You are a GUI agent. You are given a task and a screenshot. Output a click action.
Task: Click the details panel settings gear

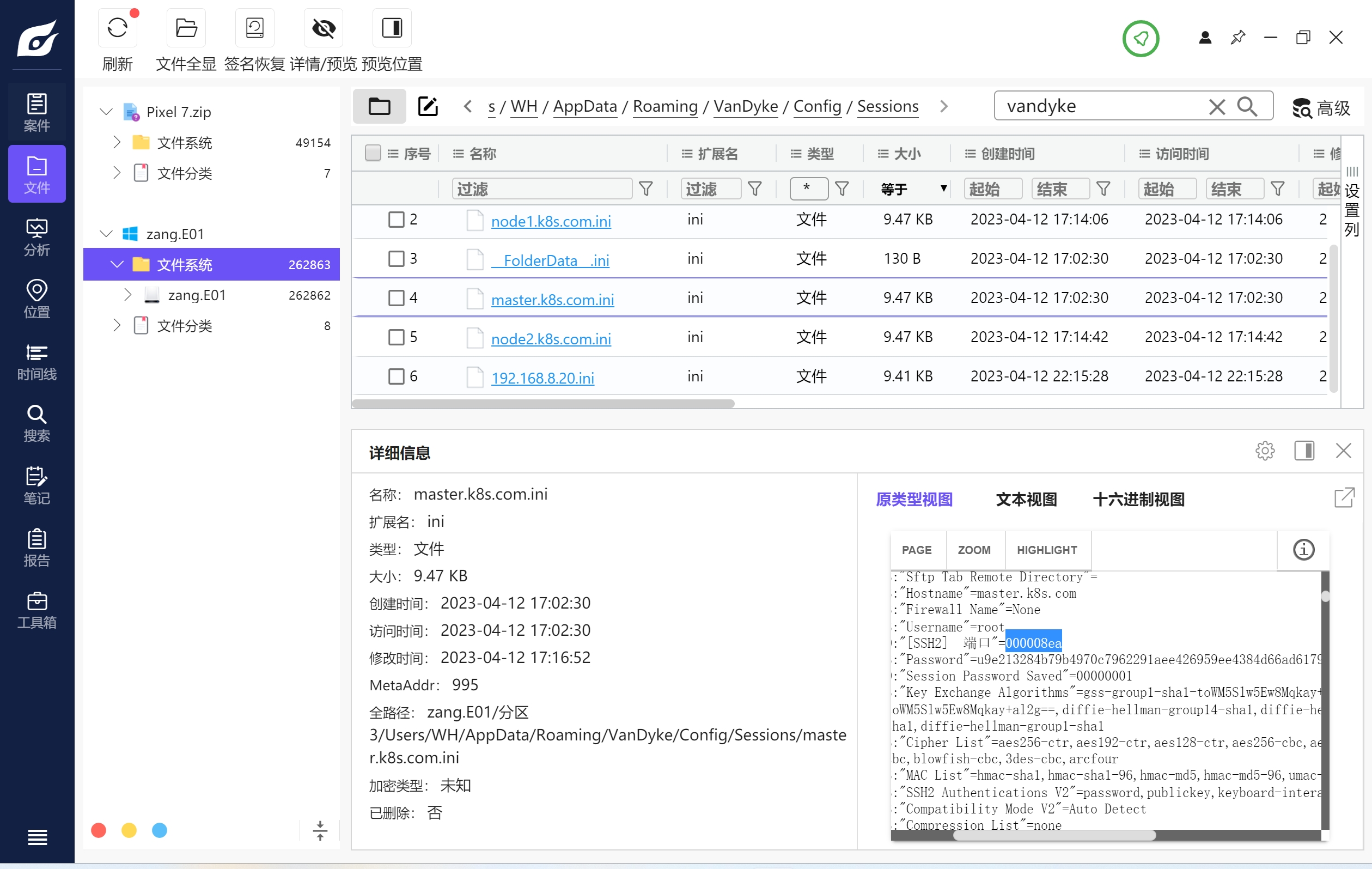pyautogui.click(x=1265, y=450)
